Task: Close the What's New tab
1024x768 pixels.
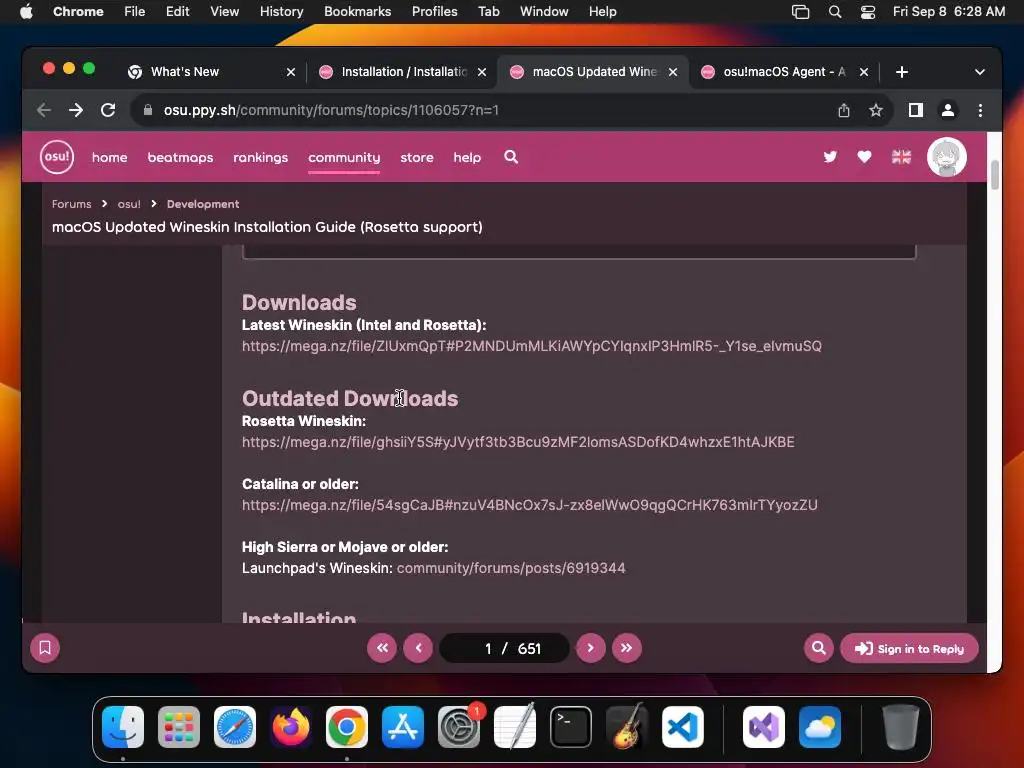Action: [291, 72]
